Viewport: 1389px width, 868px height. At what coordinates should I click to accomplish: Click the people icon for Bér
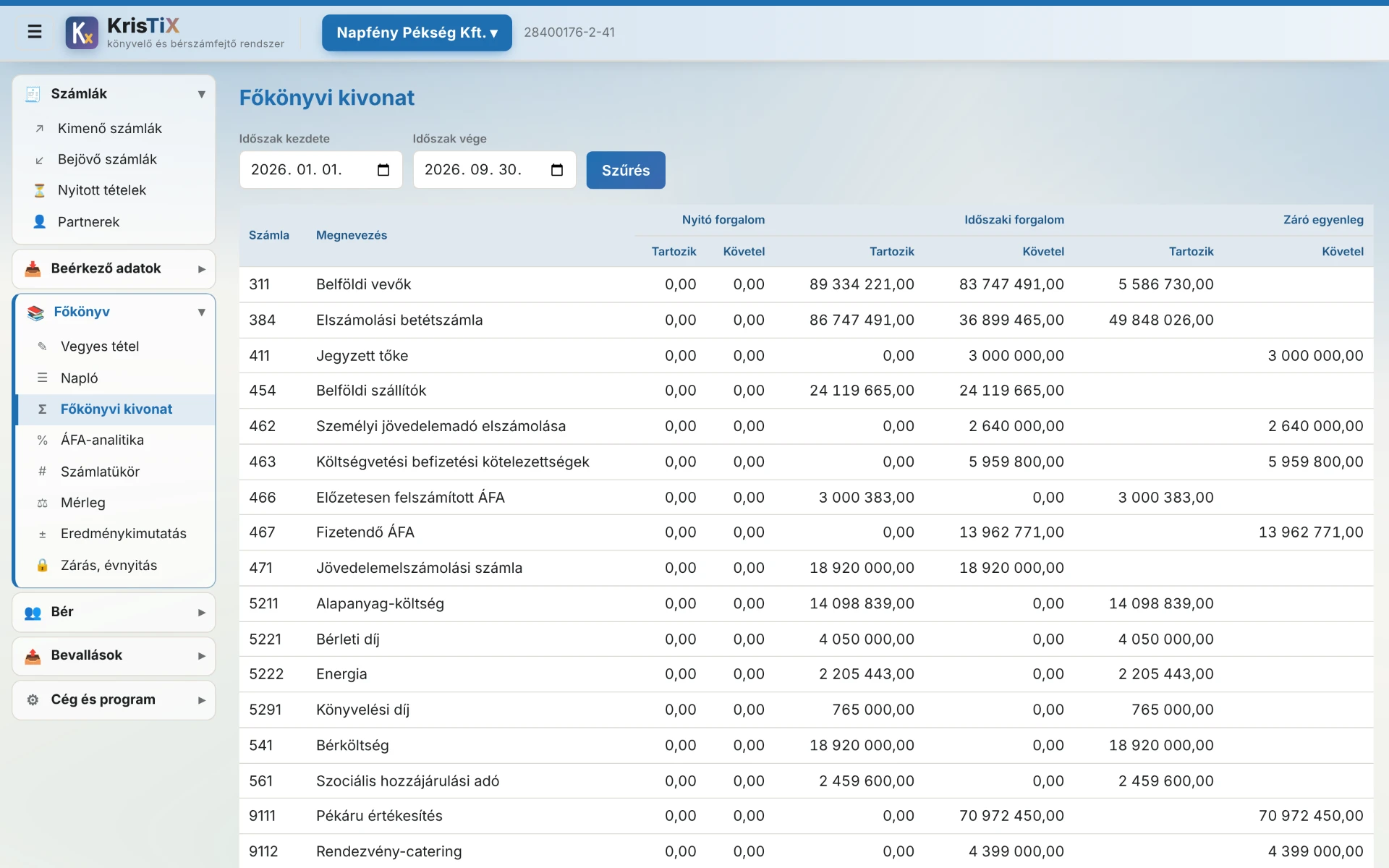point(33,613)
